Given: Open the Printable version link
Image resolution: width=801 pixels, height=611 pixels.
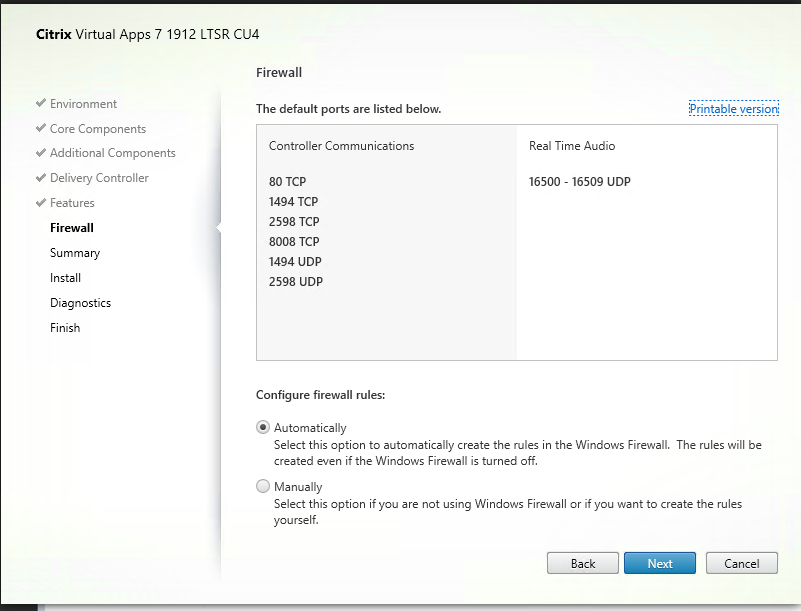Looking at the screenshot, I should [x=734, y=108].
